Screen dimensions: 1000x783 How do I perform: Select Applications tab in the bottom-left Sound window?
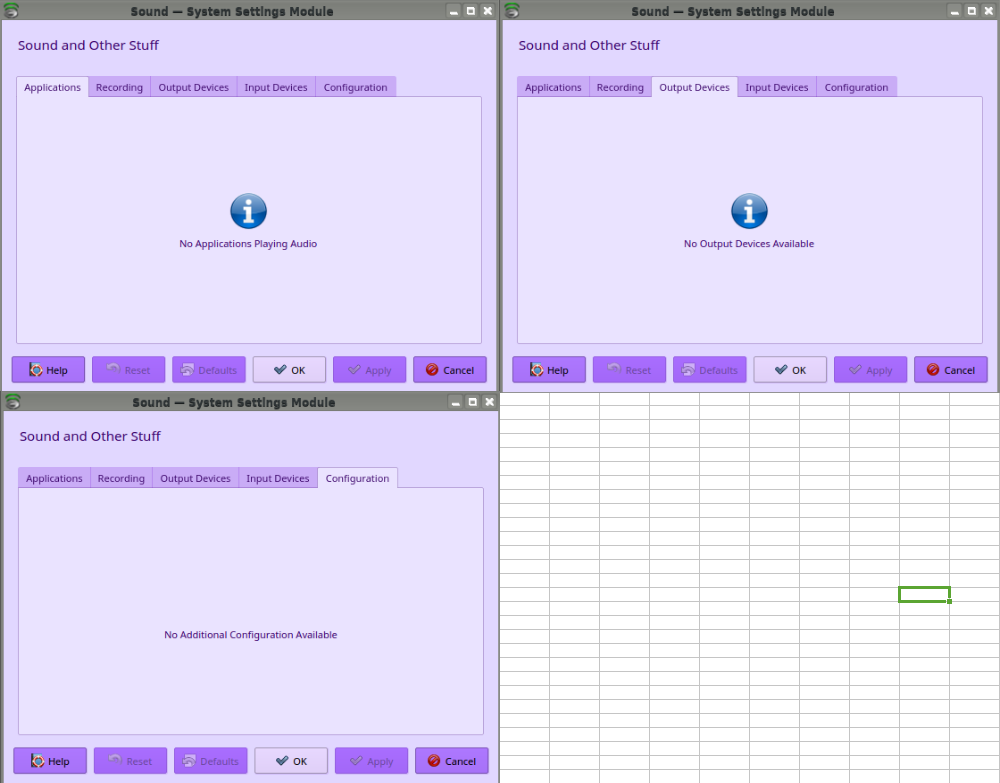(54, 479)
